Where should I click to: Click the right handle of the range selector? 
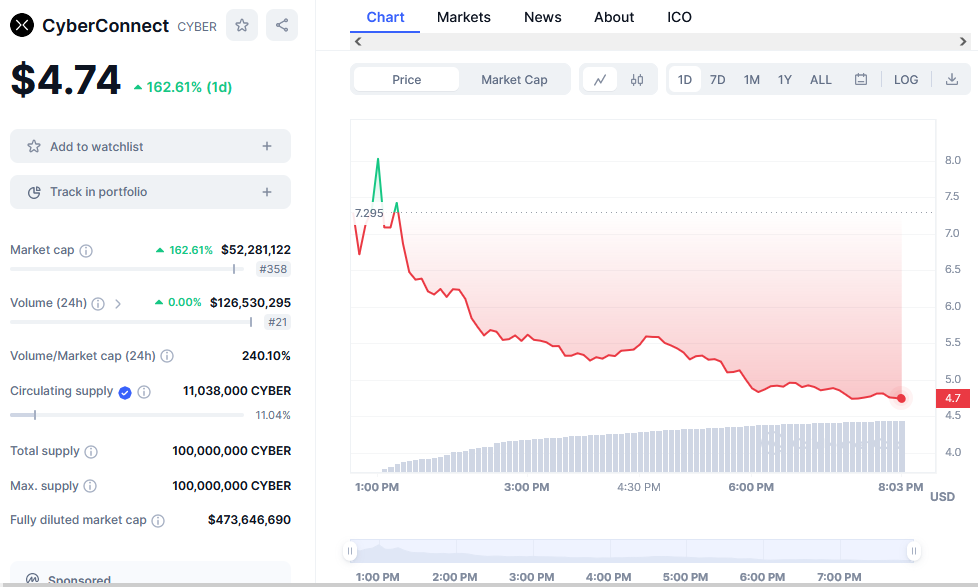pos(914,551)
